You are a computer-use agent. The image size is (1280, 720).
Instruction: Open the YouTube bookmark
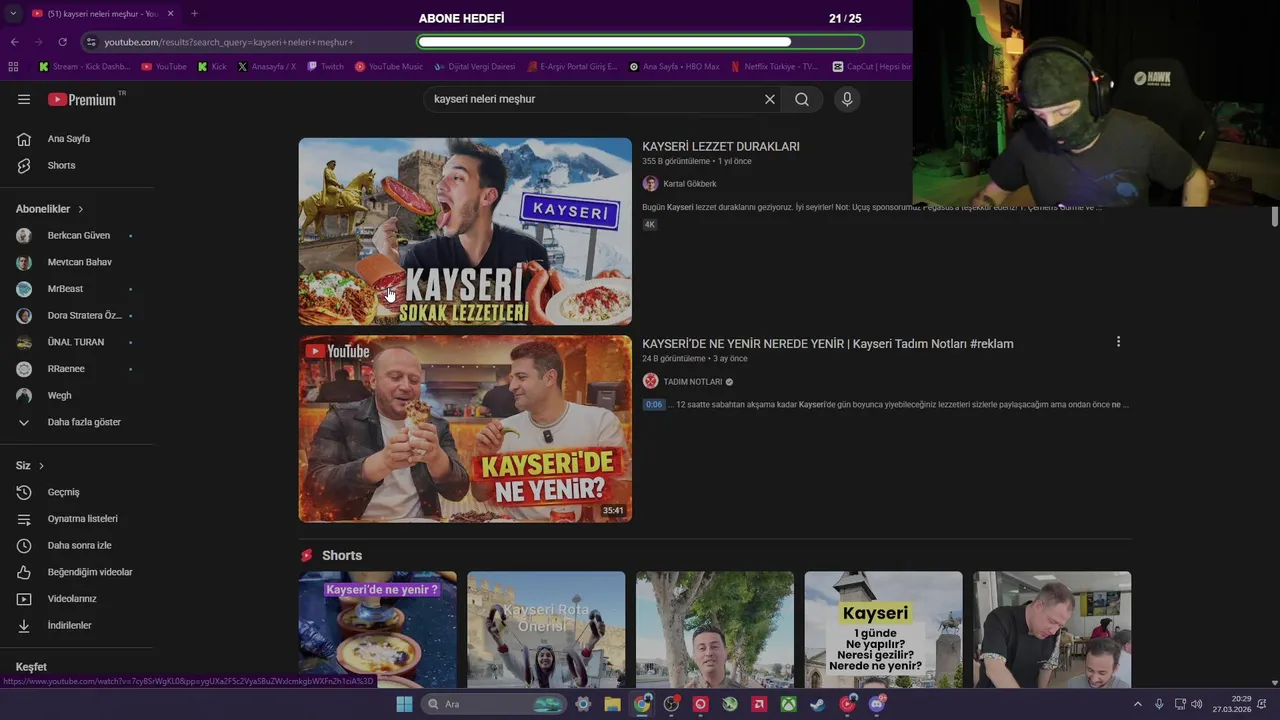[x=164, y=67]
